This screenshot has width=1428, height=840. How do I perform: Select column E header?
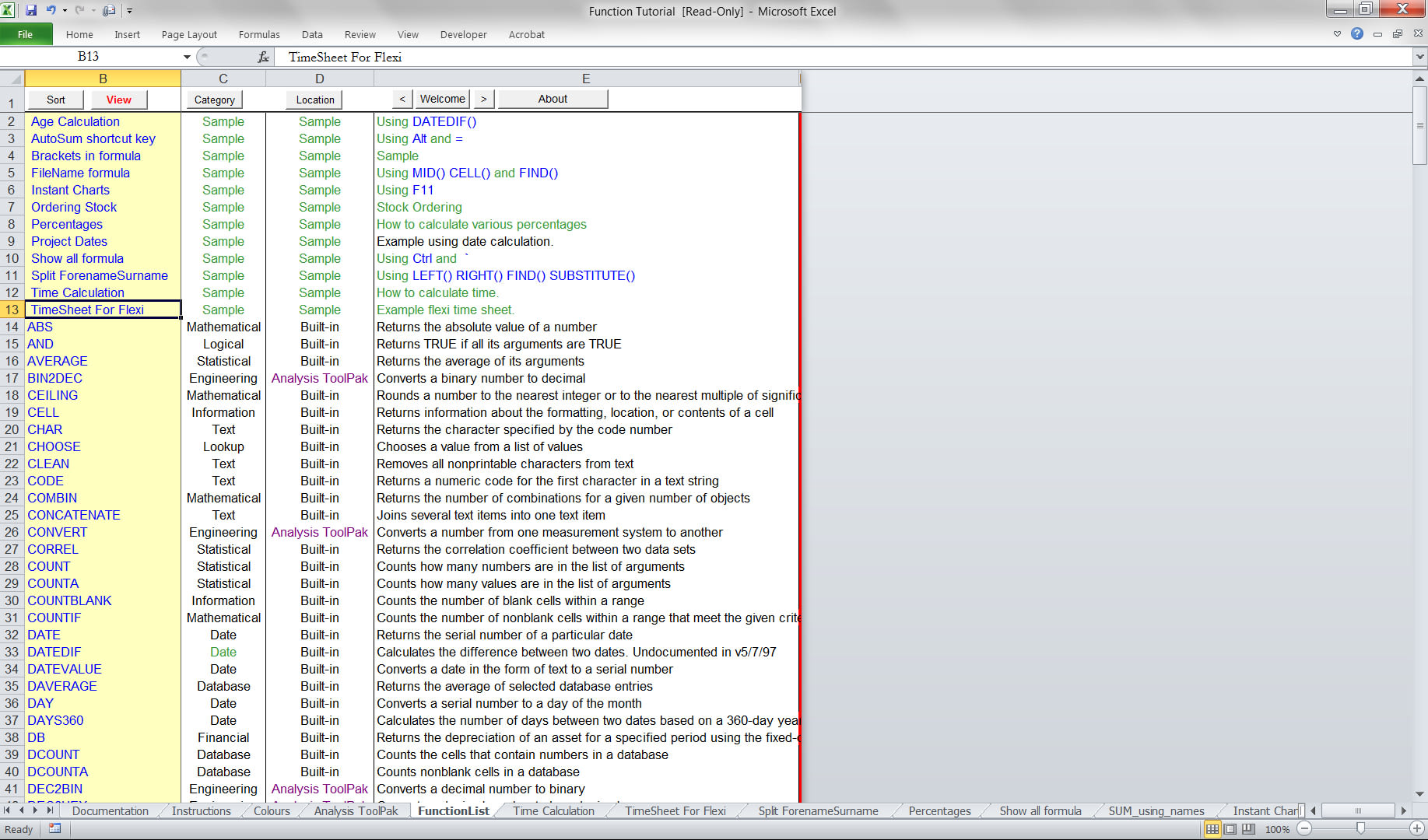[x=586, y=79]
